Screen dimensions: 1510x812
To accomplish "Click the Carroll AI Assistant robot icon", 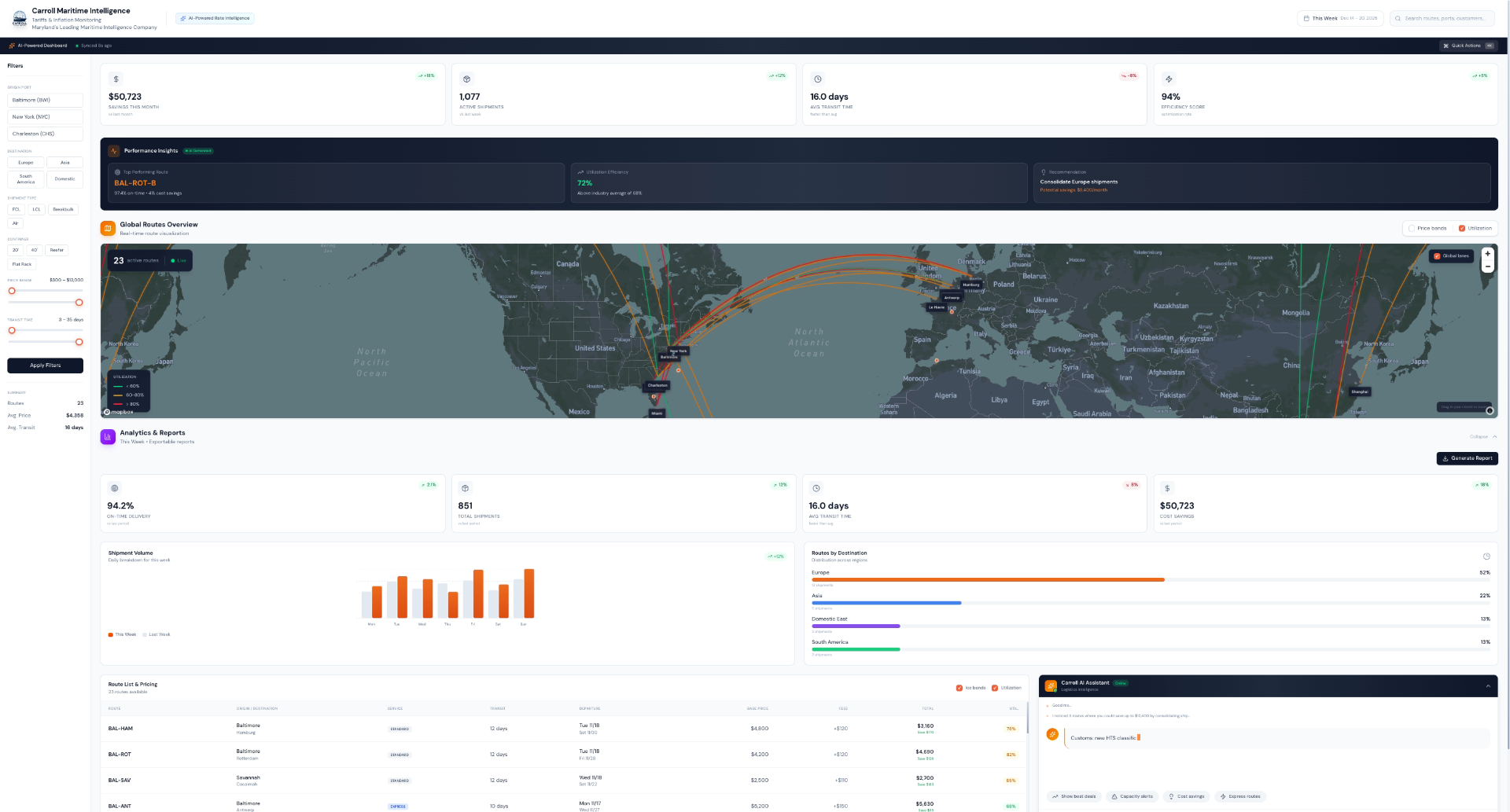I will click(1051, 685).
